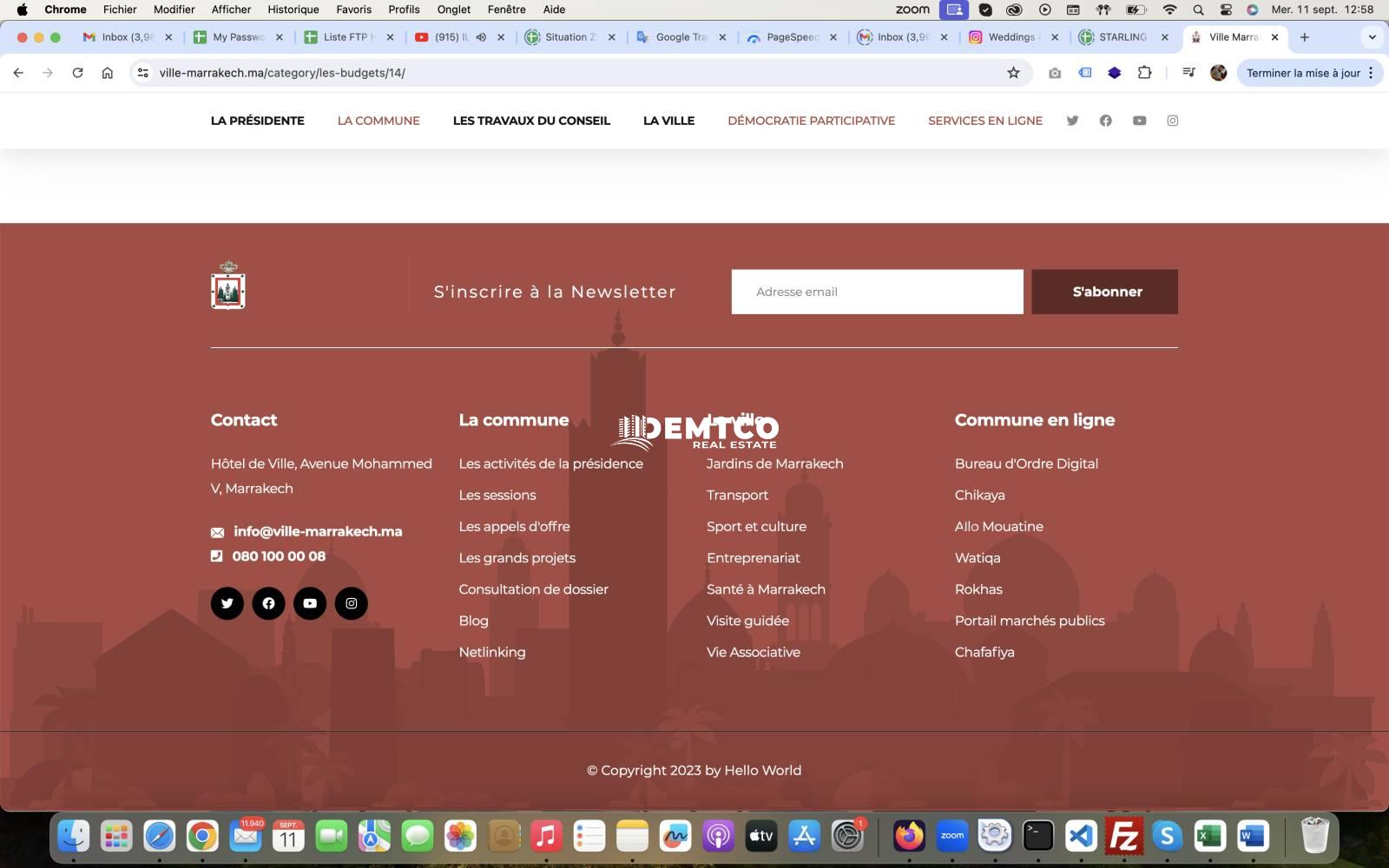Open the Chrome three-dot menu
The width and height of the screenshot is (1389, 868).
[1371, 73]
